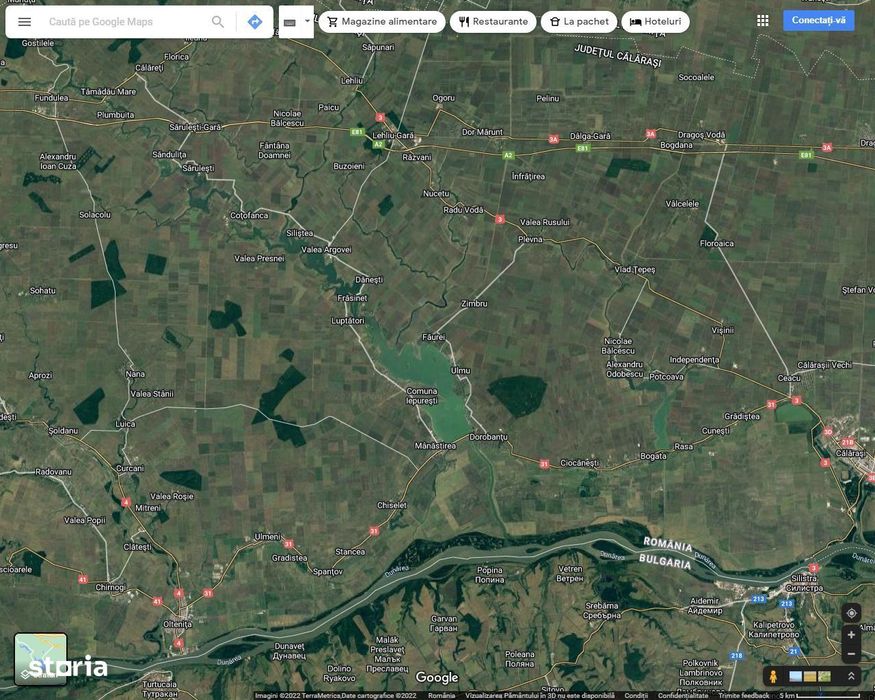Image resolution: width=875 pixels, height=700 pixels.
Task: Open the third imagery thumbnail in strip
Action: pos(824,677)
